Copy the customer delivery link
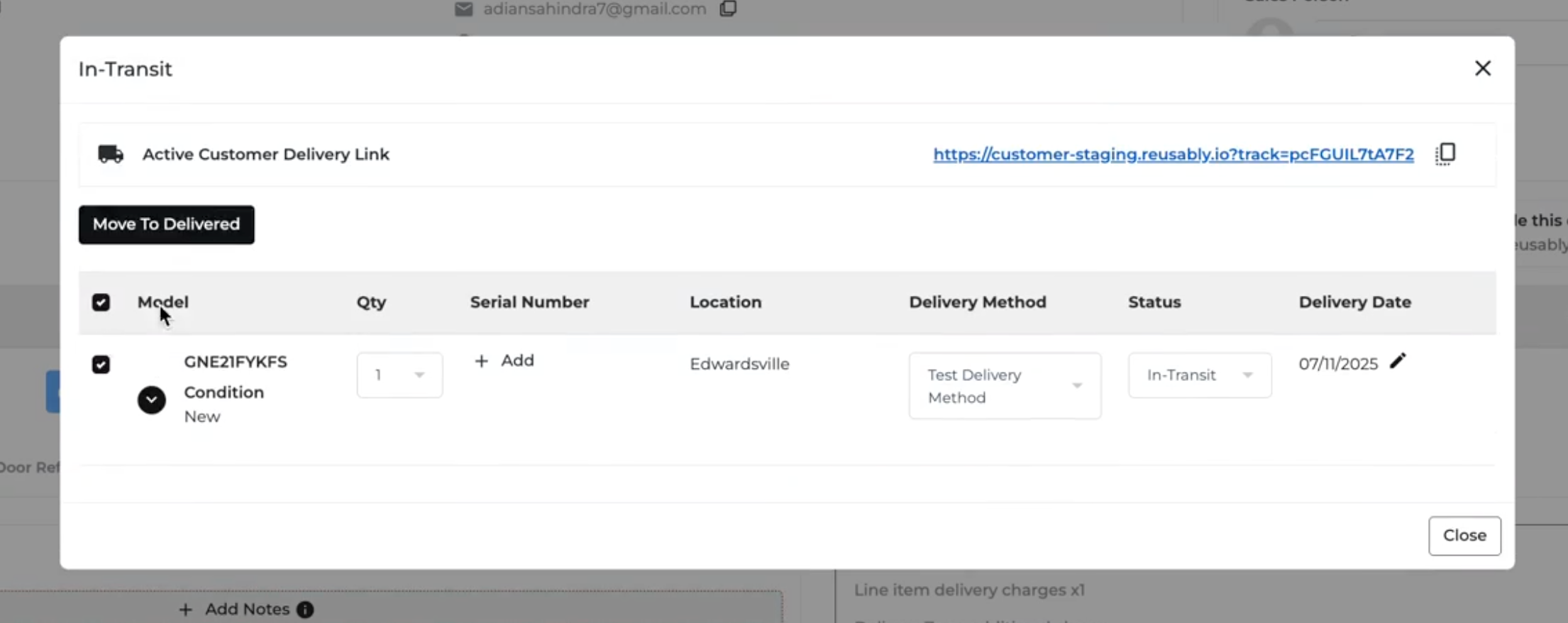 tap(1445, 154)
